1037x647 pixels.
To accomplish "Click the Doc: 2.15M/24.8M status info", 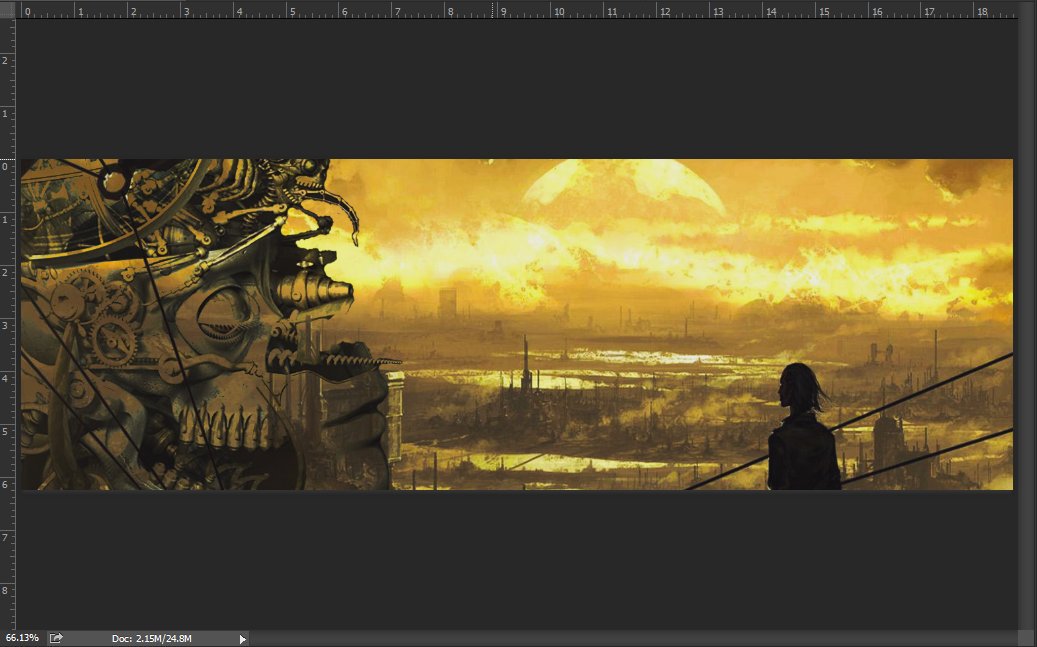I will [151, 639].
